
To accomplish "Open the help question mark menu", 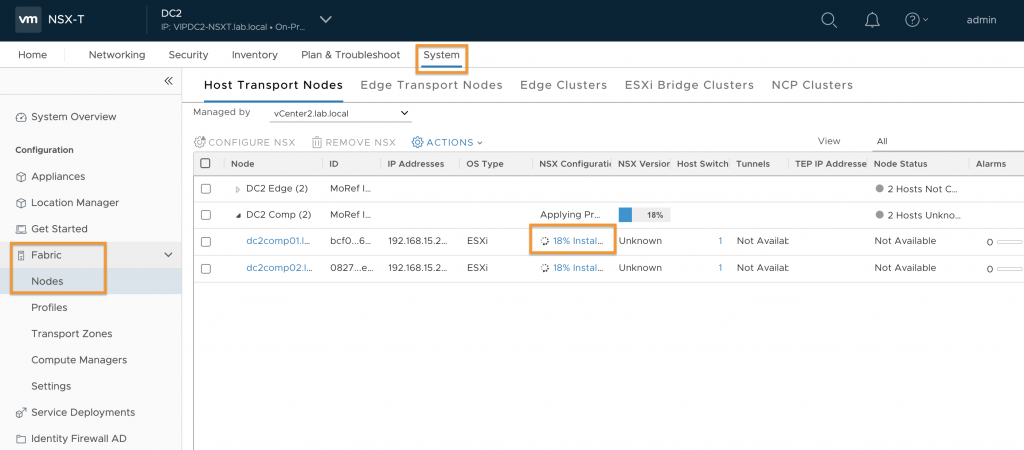I will tap(916, 20).
